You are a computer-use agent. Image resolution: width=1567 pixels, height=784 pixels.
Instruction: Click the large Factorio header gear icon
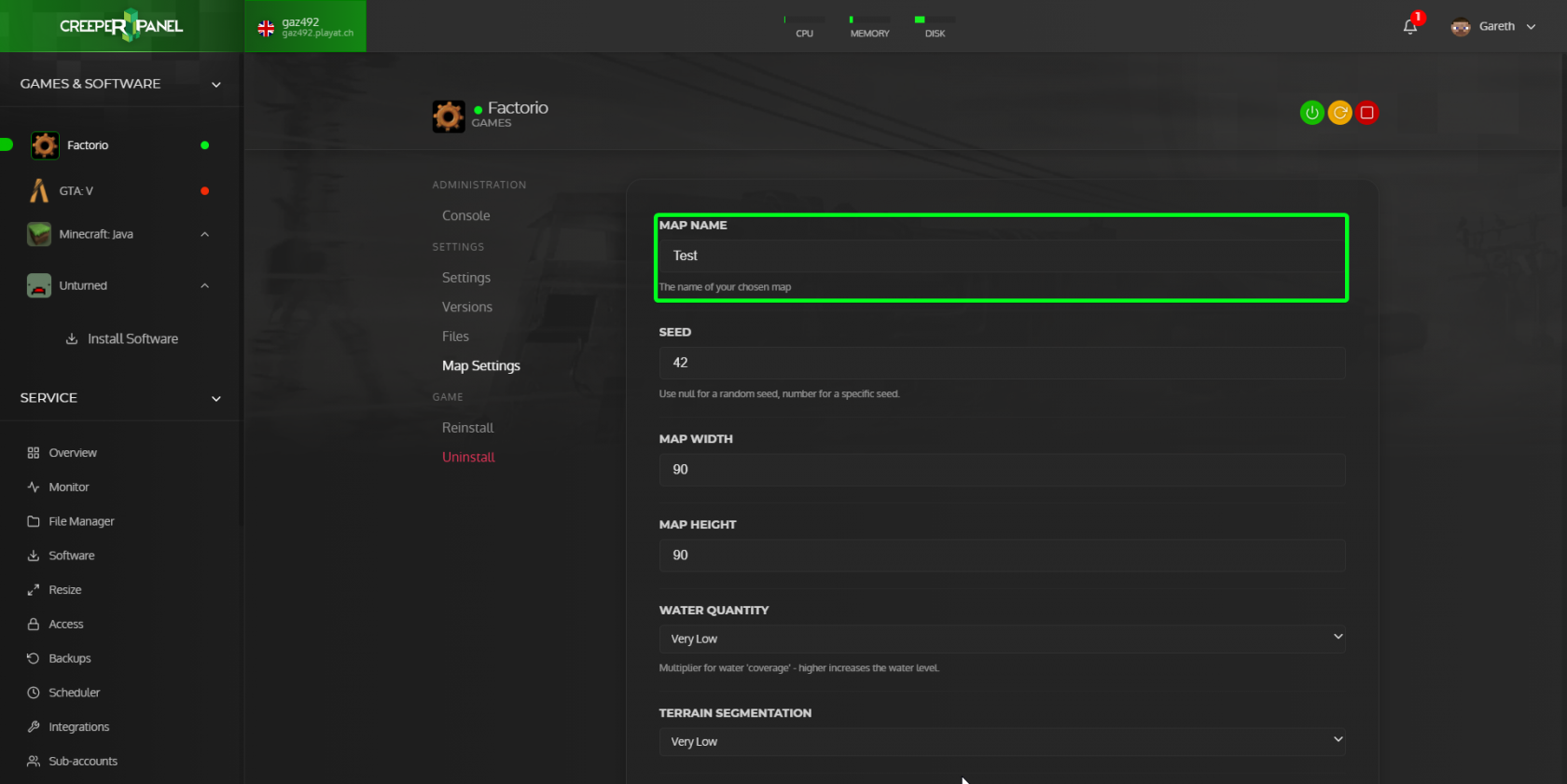pyautogui.click(x=449, y=117)
